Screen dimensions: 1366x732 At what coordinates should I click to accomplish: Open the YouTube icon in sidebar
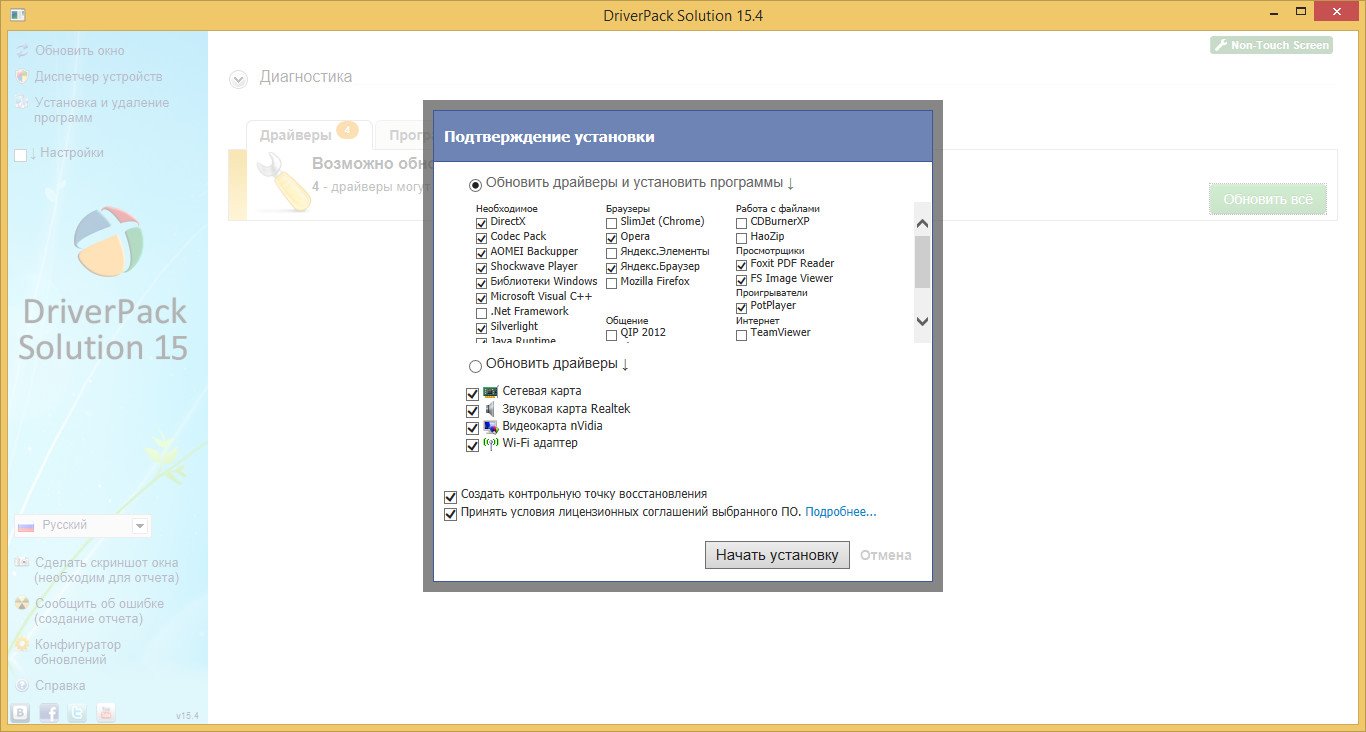(x=105, y=713)
